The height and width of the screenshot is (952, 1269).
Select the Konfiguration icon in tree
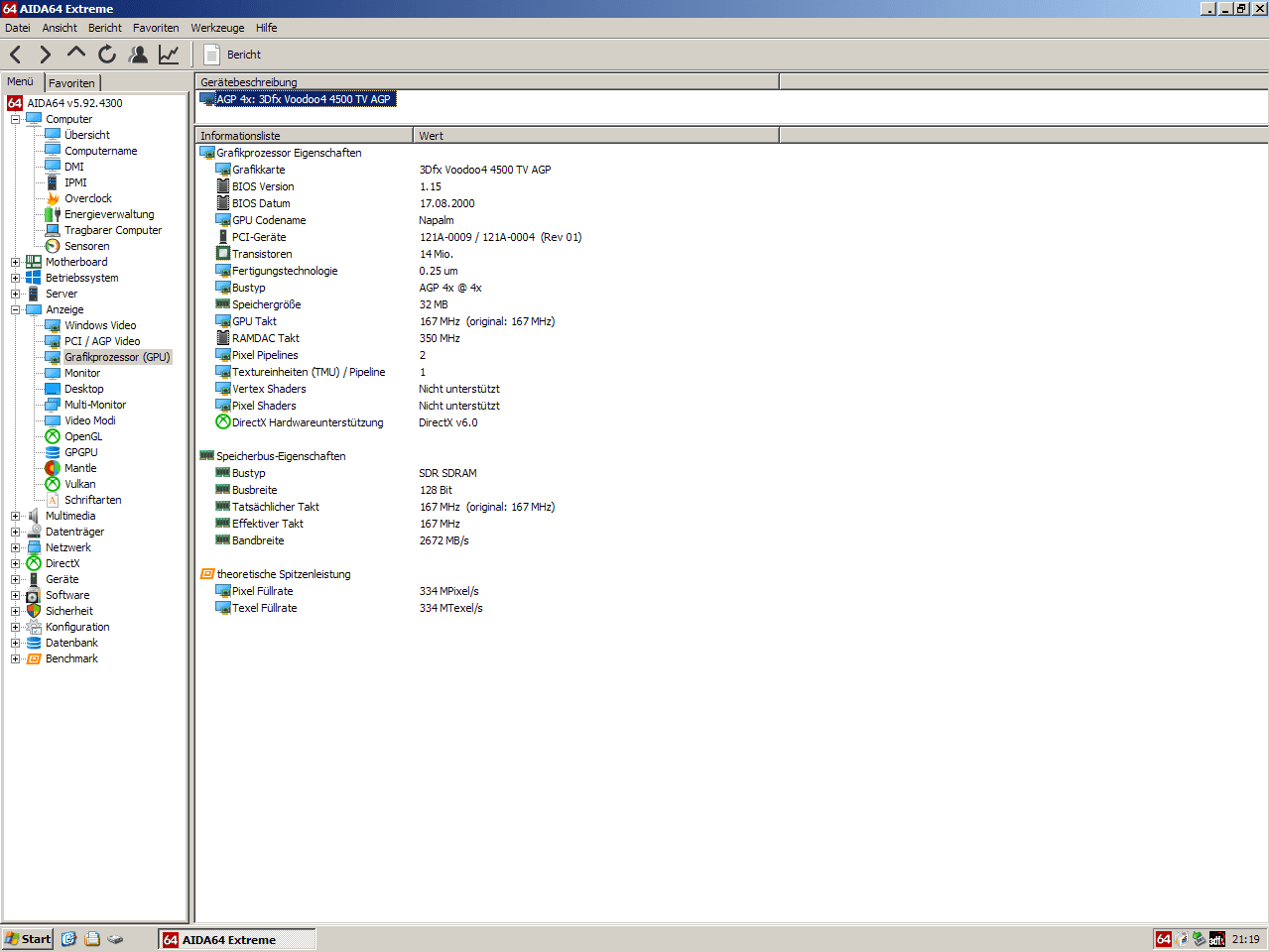pos(34,627)
